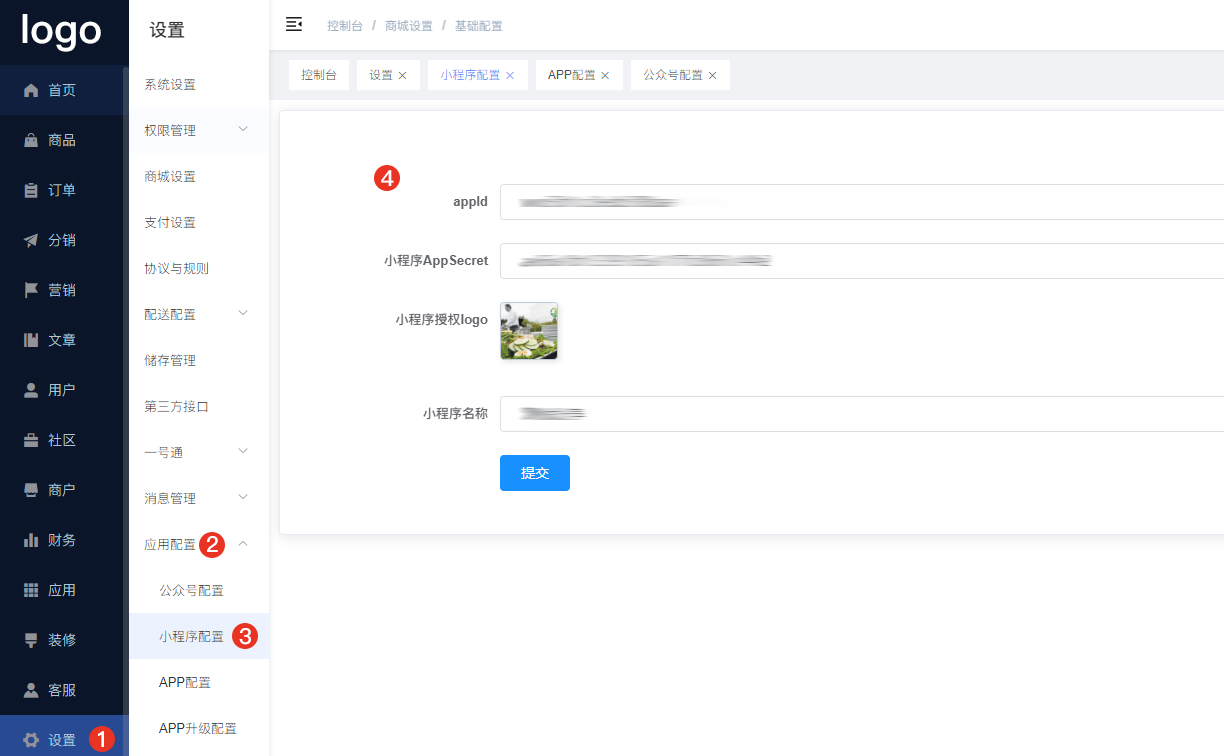Click into the appId input field
Image resolution: width=1224 pixels, height=756 pixels.
tap(860, 202)
